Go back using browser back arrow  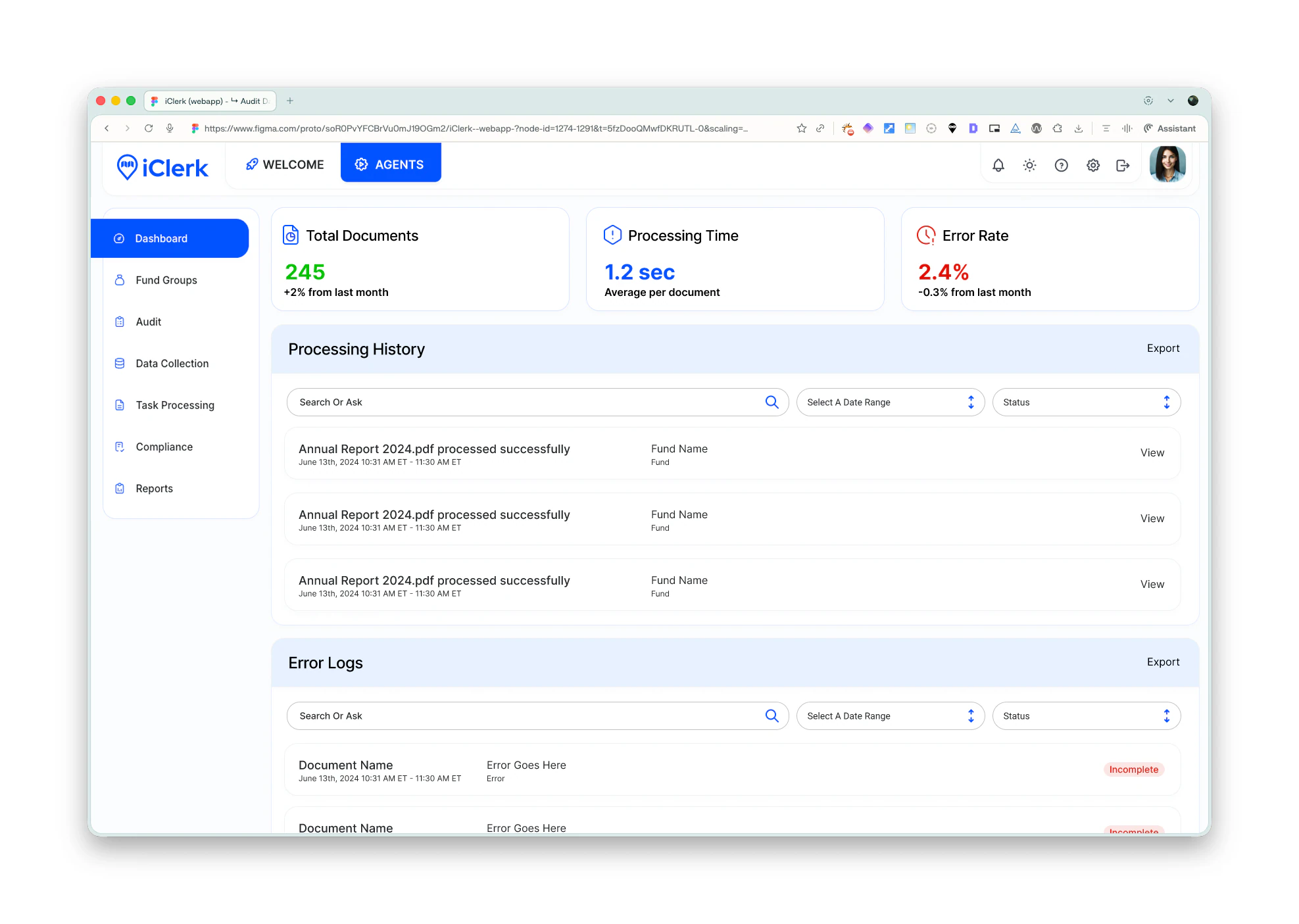107,128
